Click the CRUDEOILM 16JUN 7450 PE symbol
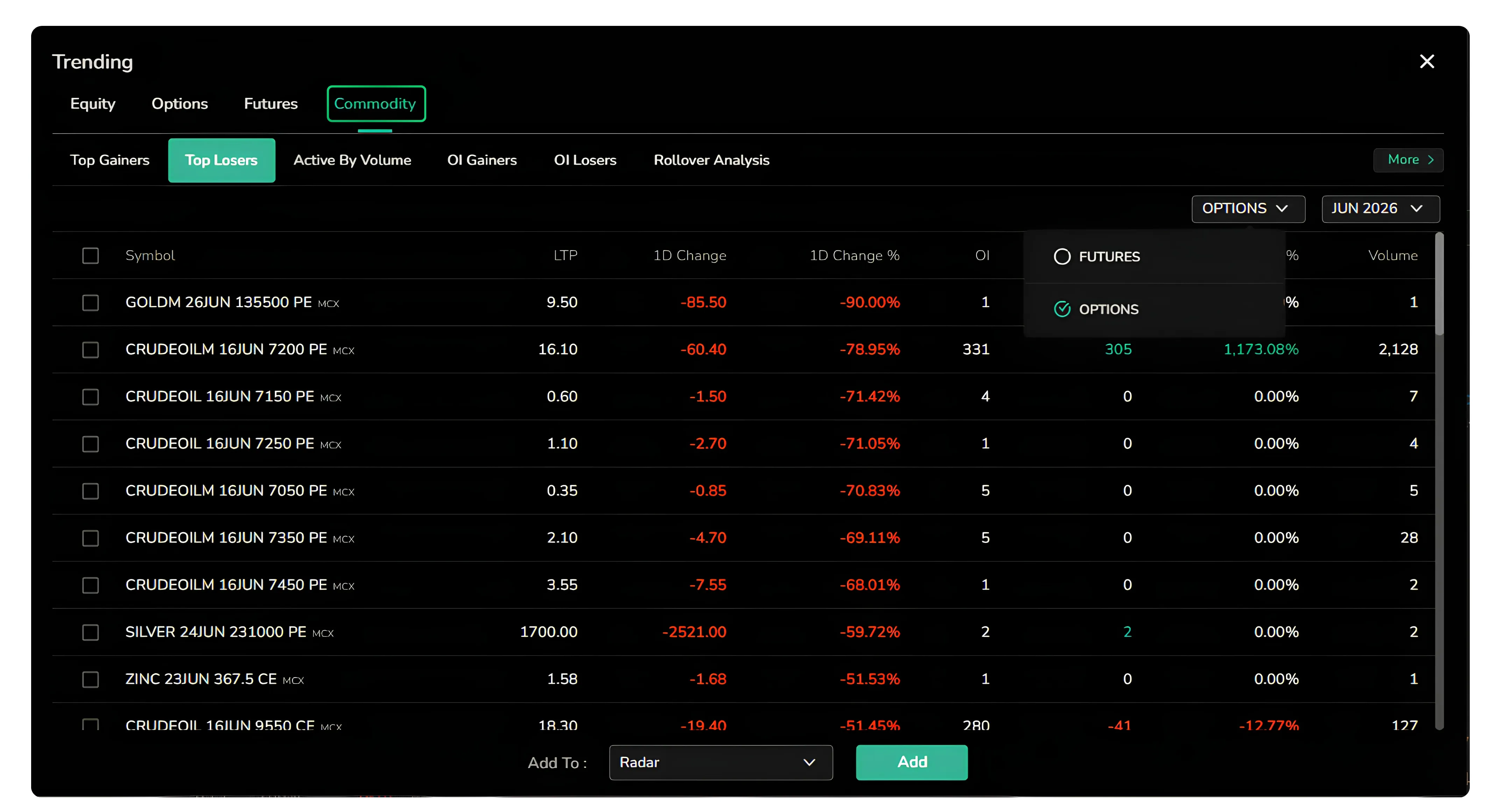Image resolution: width=1510 pixels, height=812 pixels. click(x=226, y=585)
